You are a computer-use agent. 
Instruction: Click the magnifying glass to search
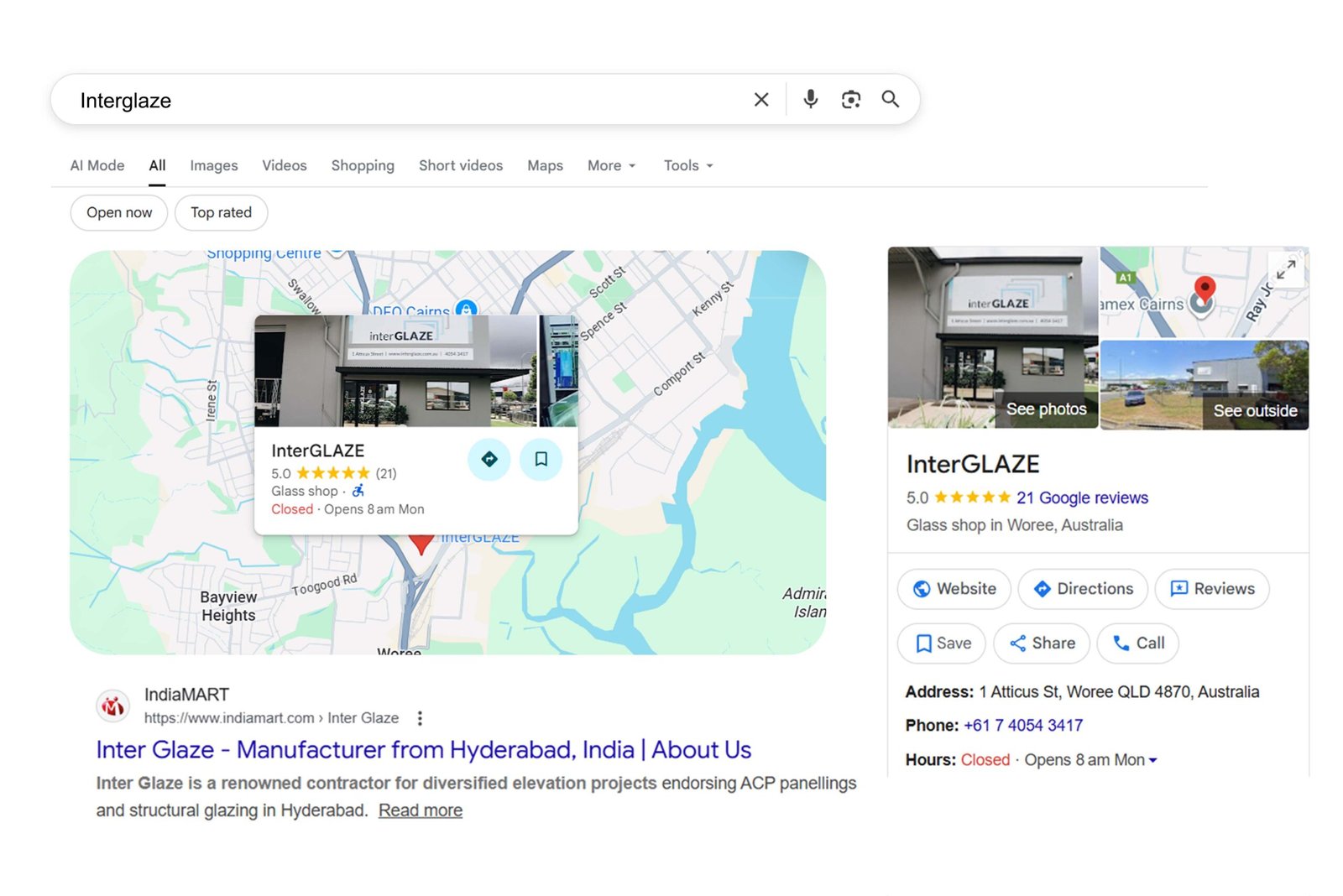point(890,99)
